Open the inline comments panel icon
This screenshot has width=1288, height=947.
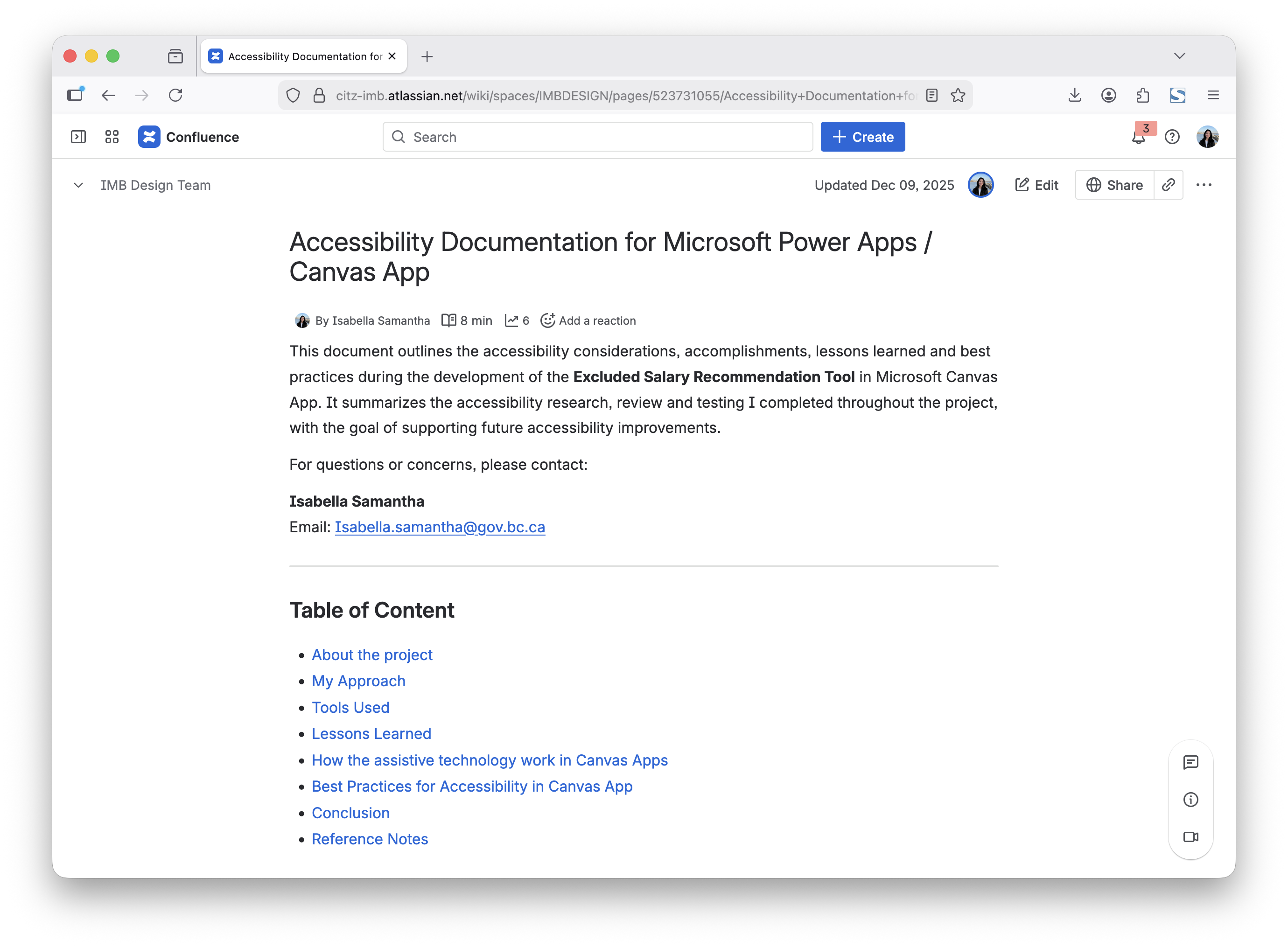click(1190, 762)
